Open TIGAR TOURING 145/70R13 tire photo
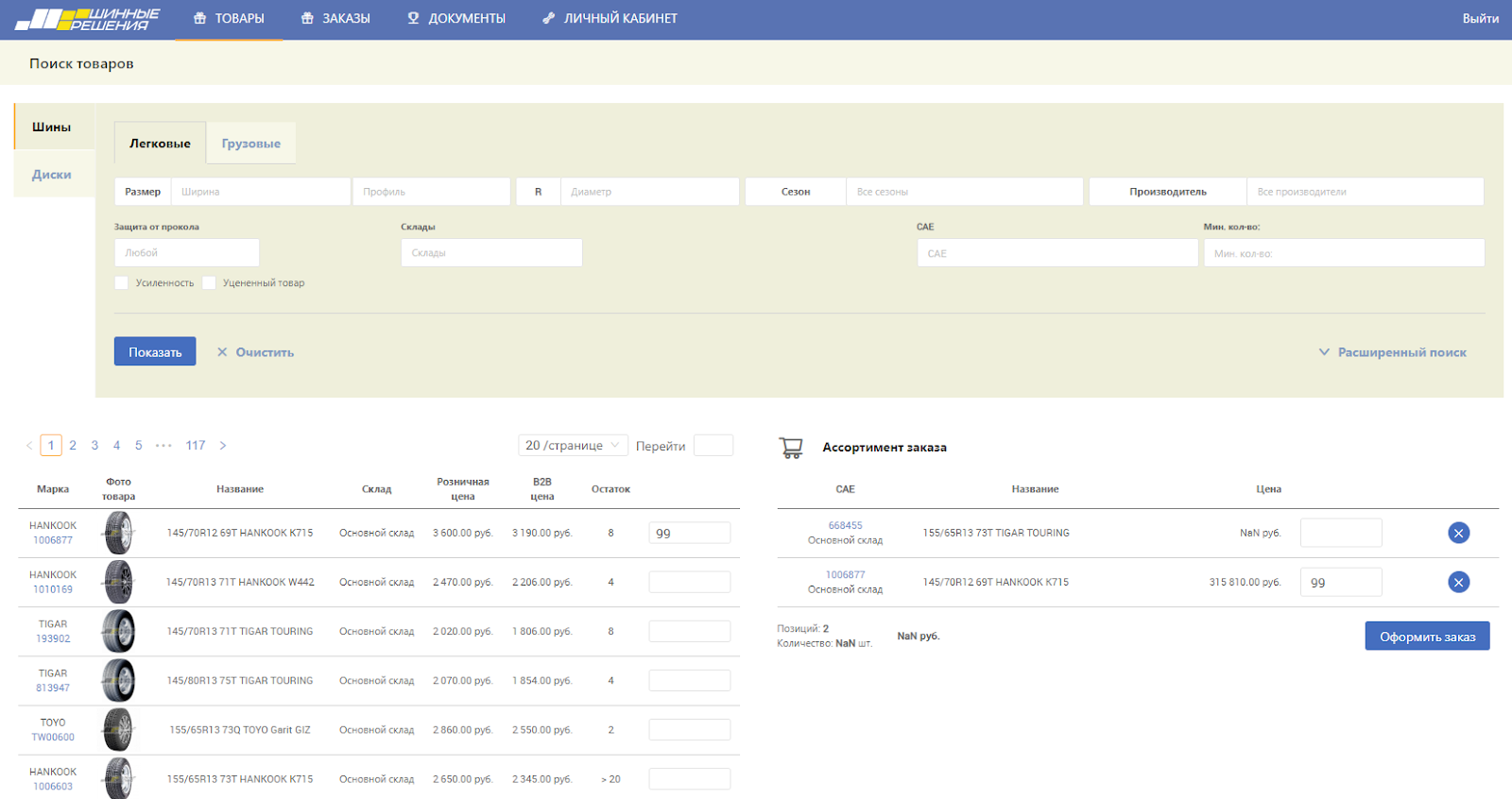The width and height of the screenshot is (1512, 799). [119, 631]
